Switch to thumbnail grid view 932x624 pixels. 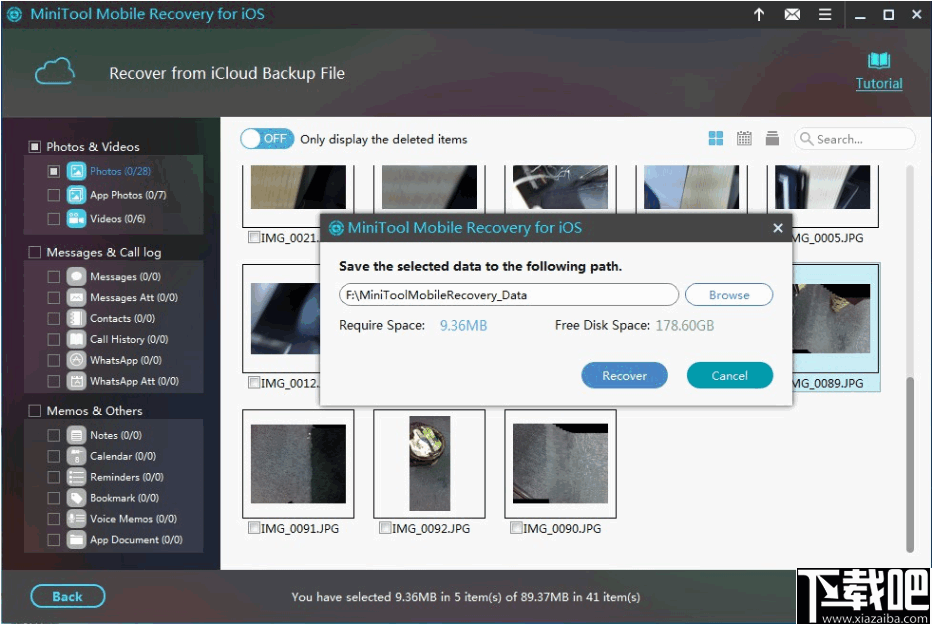click(716, 138)
